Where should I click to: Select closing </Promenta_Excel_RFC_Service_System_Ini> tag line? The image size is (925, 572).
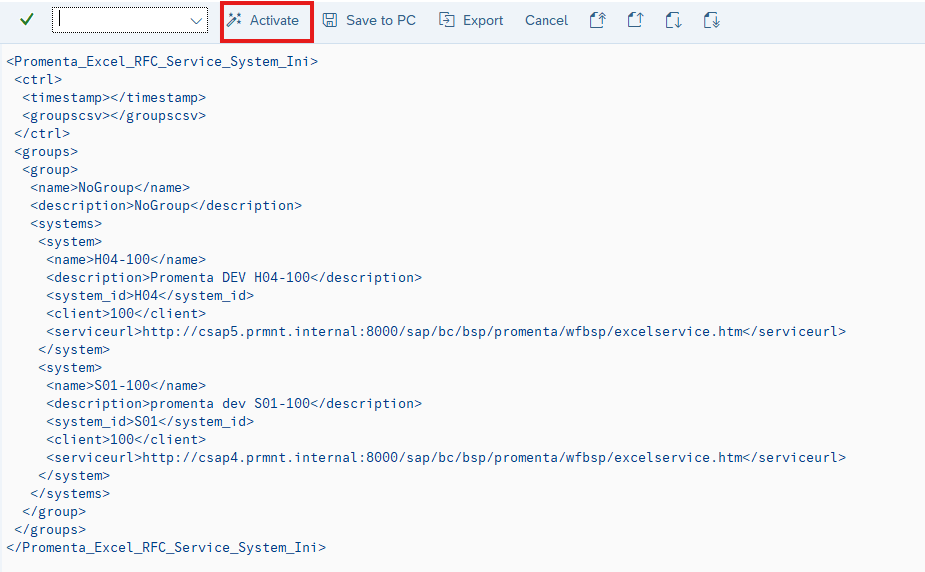point(166,547)
